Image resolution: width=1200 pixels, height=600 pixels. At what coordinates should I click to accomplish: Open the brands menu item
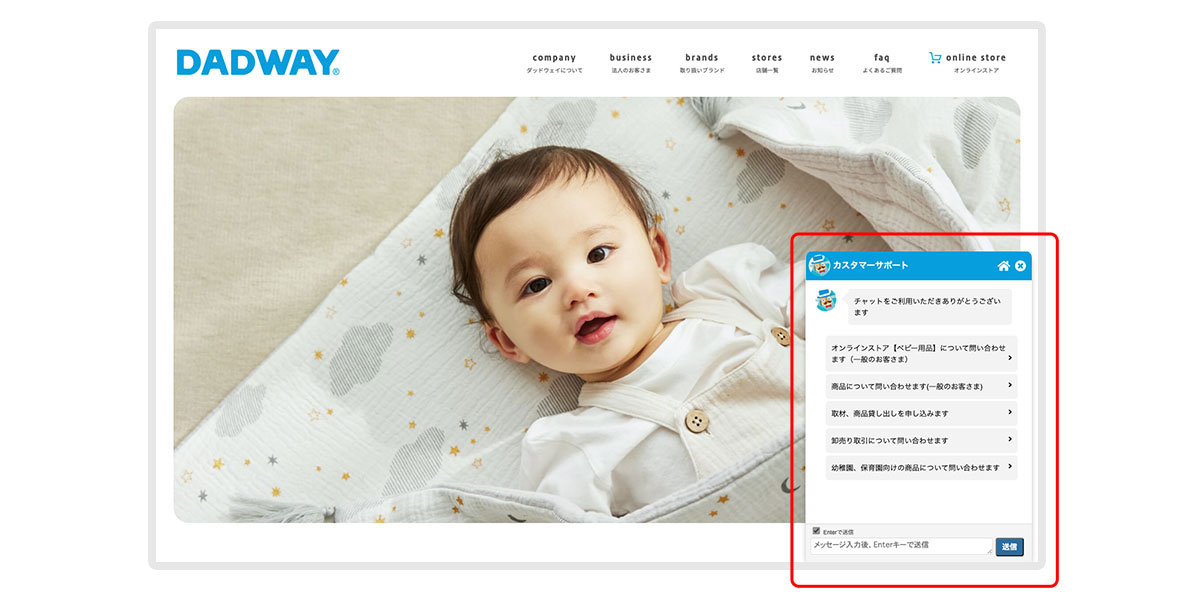(702, 63)
